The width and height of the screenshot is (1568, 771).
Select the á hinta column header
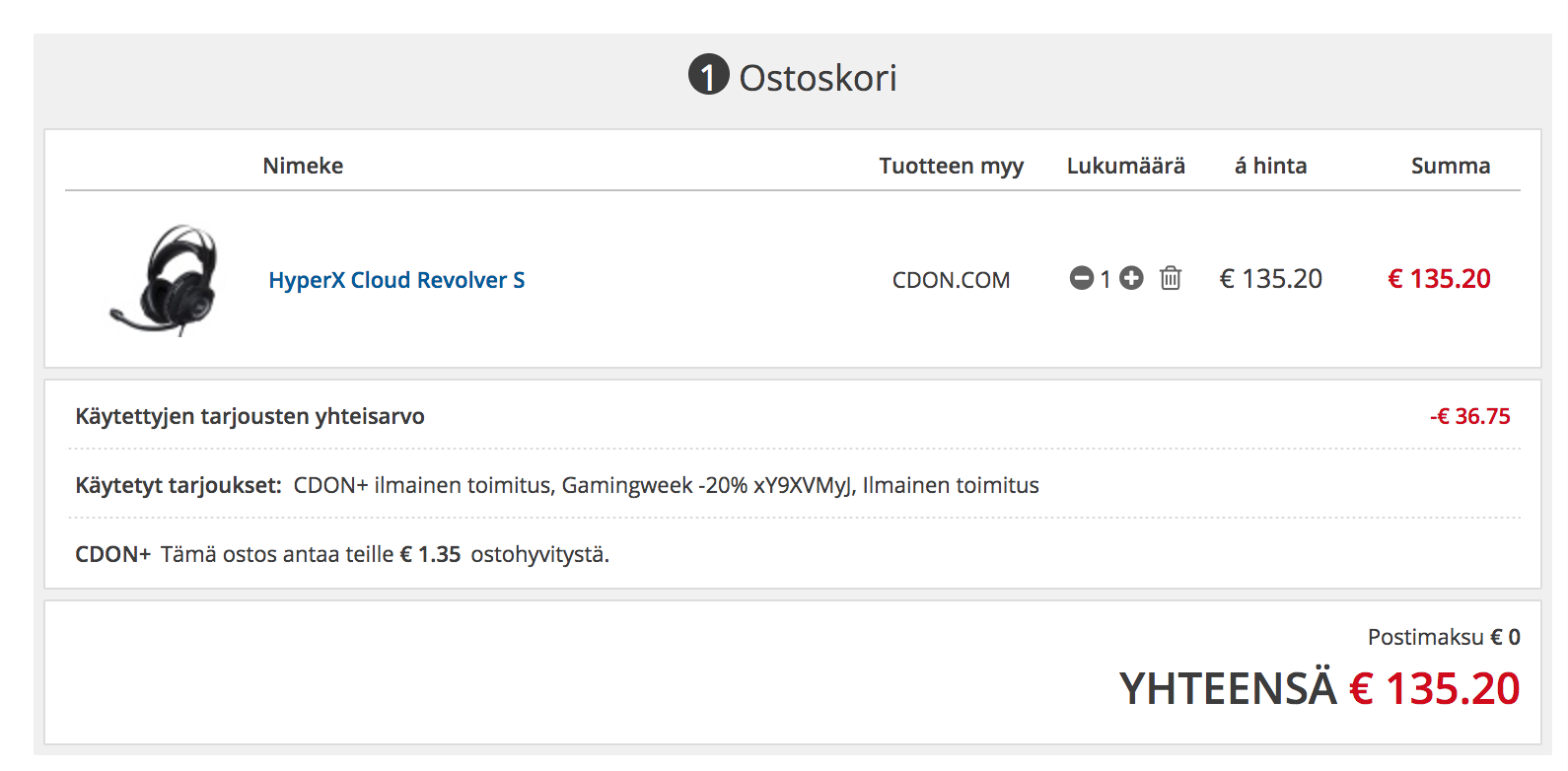(1271, 166)
